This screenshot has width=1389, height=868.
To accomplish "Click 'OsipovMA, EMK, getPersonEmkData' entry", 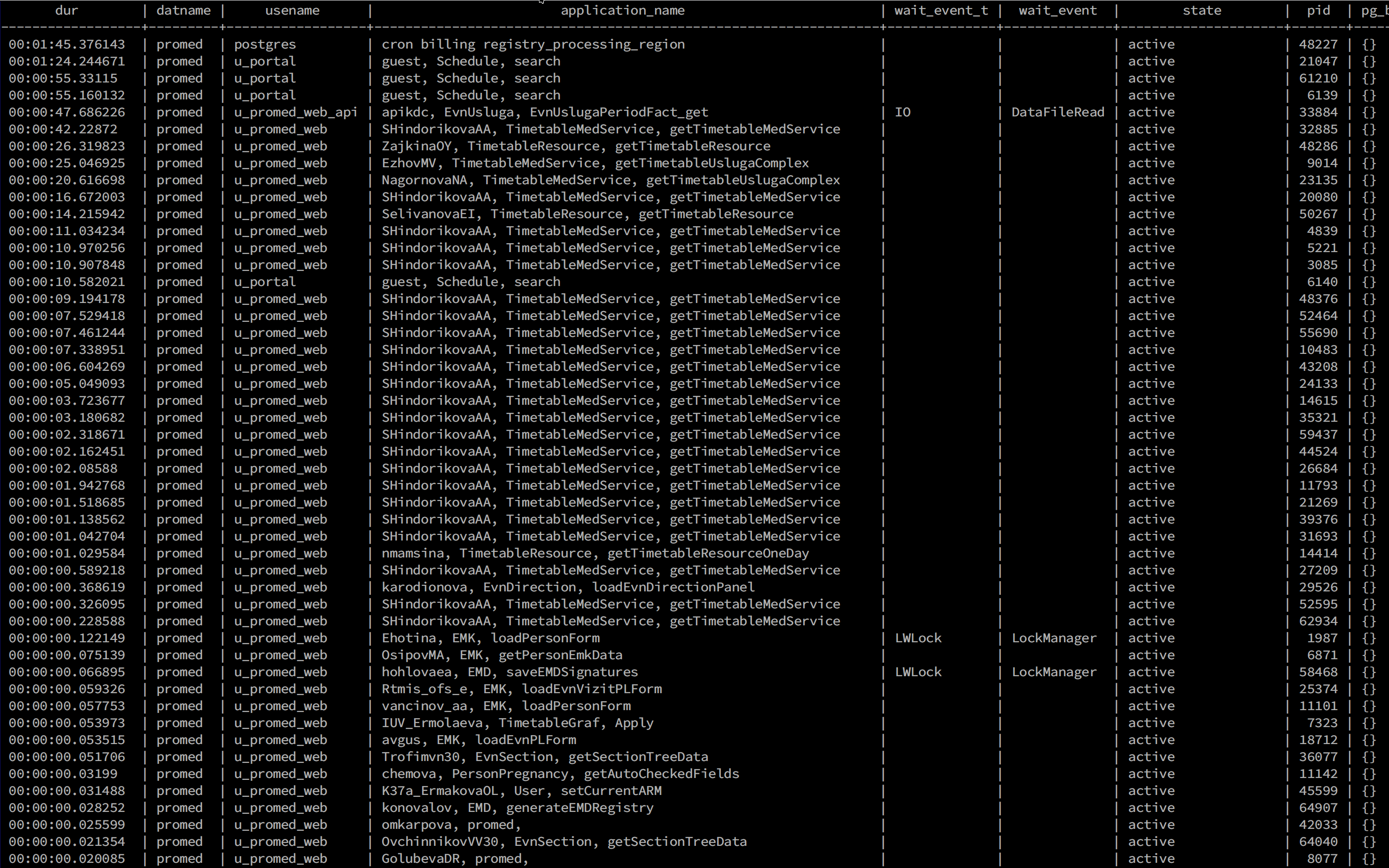I will [x=502, y=655].
